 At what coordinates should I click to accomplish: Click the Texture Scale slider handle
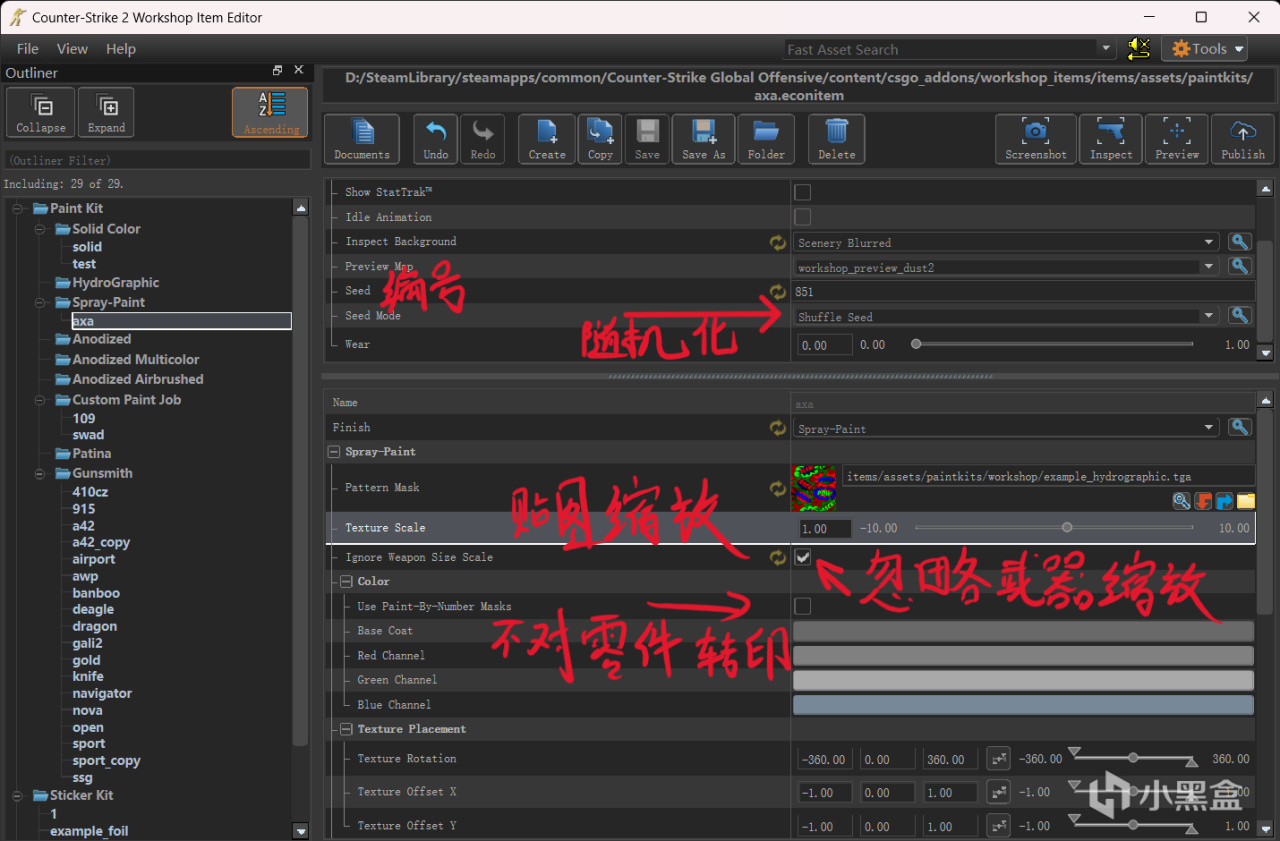(x=1067, y=527)
